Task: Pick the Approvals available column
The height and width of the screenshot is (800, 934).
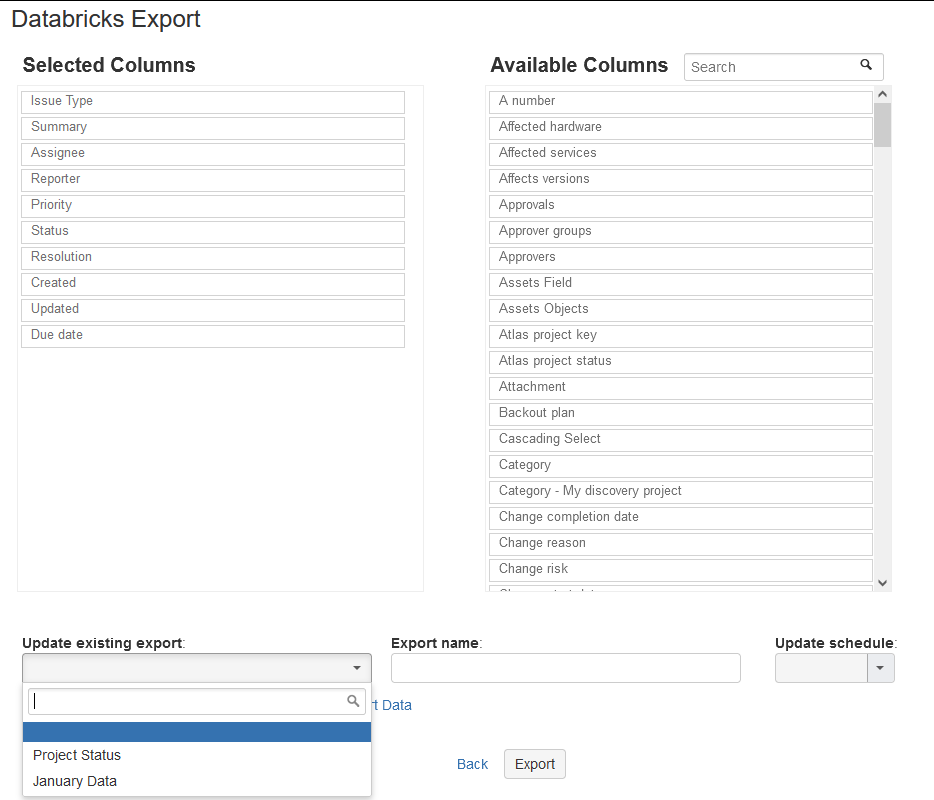Action: [x=681, y=206]
